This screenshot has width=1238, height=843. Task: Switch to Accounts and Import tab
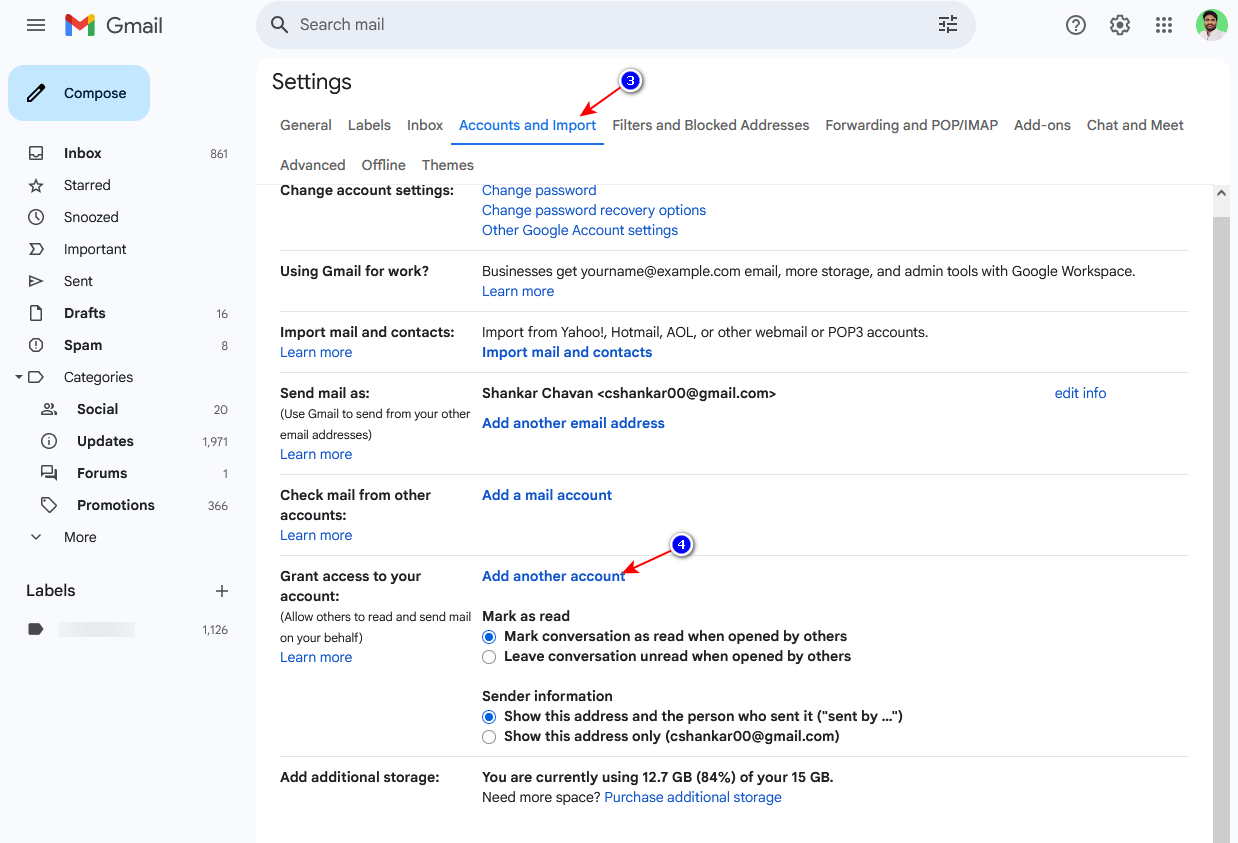[x=527, y=125]
